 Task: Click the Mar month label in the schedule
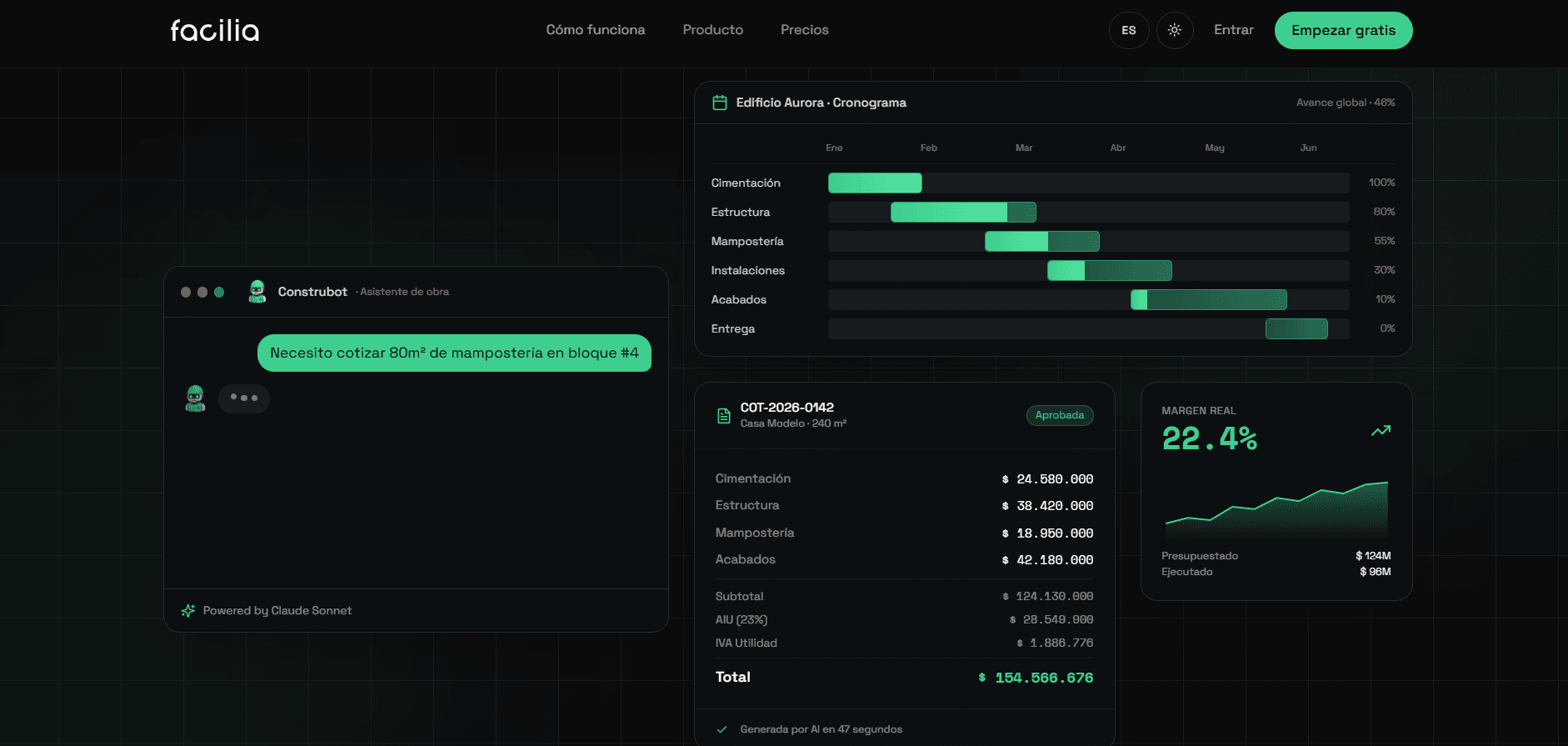pos(1024,148)
